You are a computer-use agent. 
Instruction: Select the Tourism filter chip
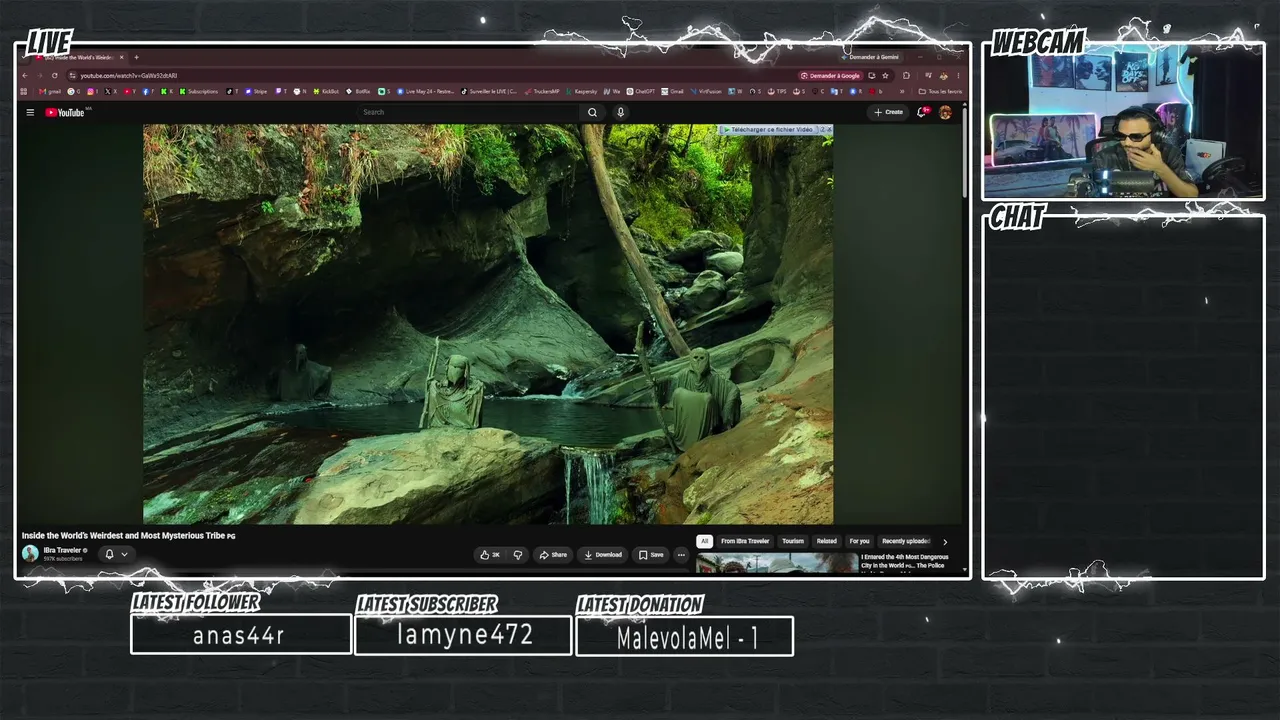click(792, 541)
